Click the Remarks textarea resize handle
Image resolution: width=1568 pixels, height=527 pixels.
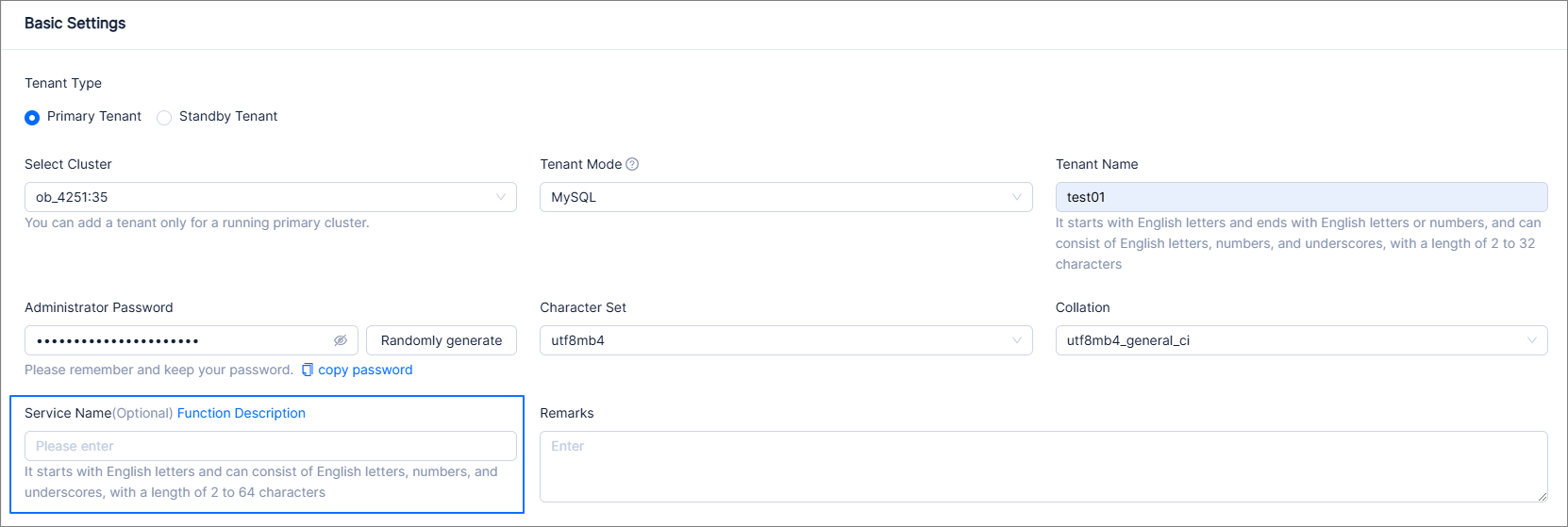[x=1543, y=497]
